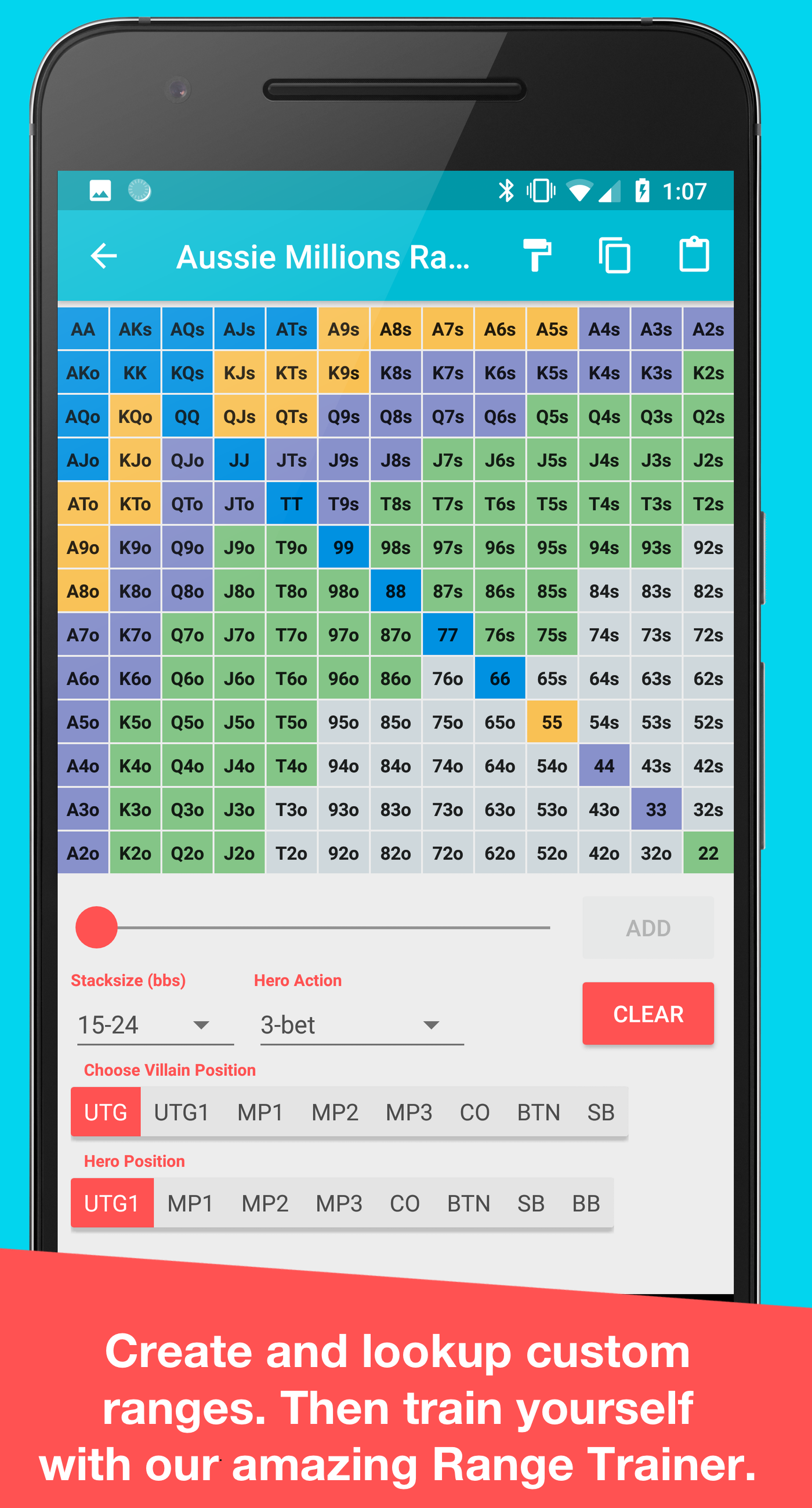This screenshot has width=812, height=1508.
Task: Tap the 1:07 clock in status bar
Action: point(684,191)
